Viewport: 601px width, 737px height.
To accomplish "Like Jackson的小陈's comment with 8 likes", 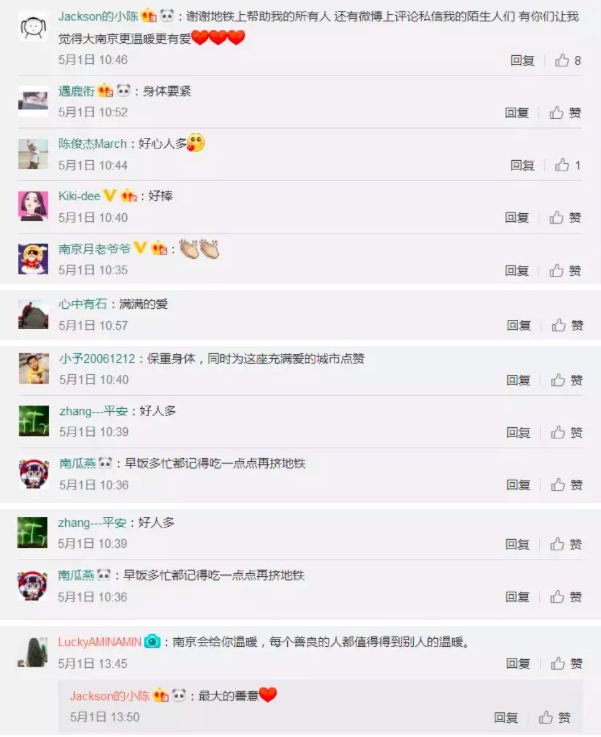I will point(568,60).
